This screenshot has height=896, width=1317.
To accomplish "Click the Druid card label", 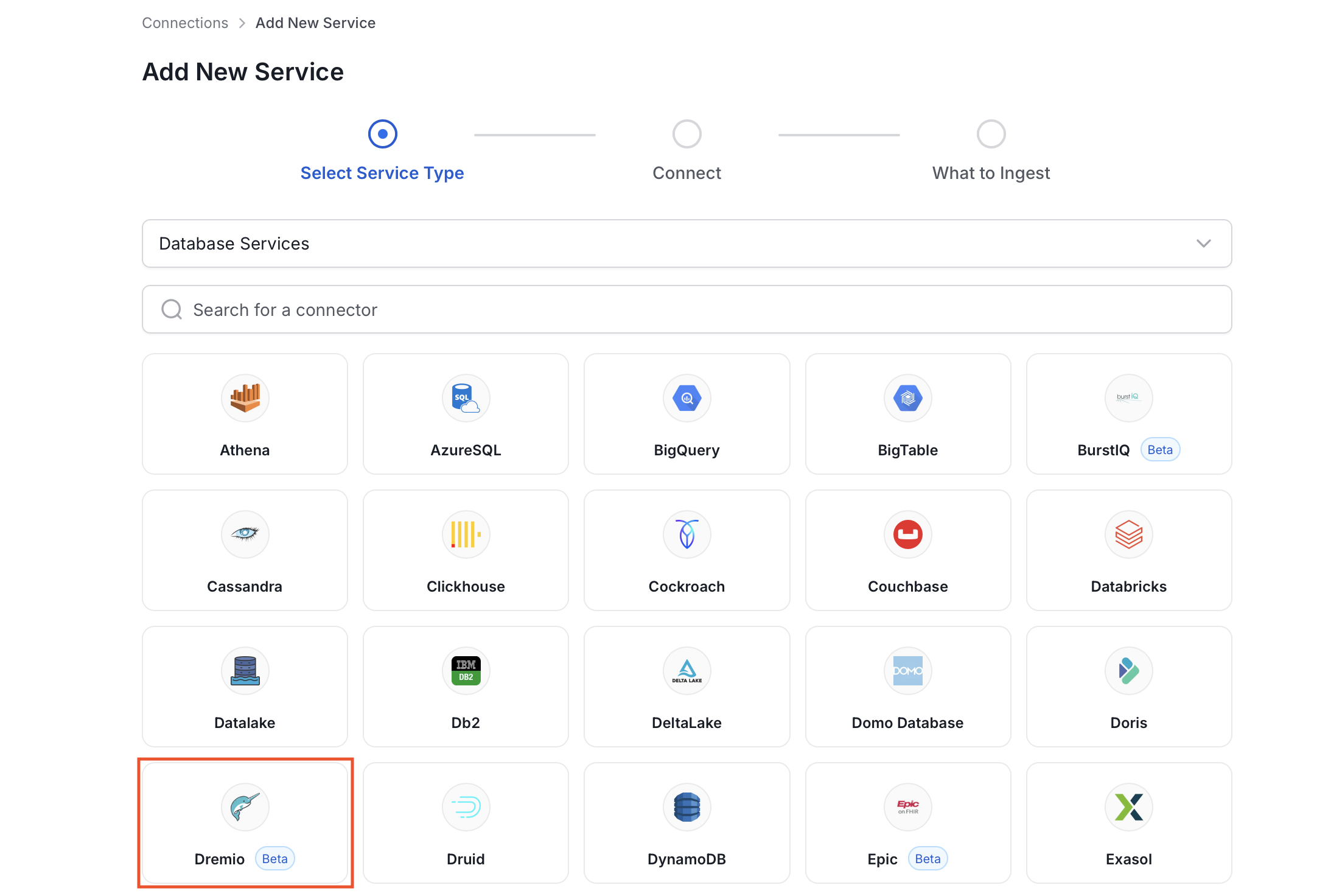I will point(466,859).
